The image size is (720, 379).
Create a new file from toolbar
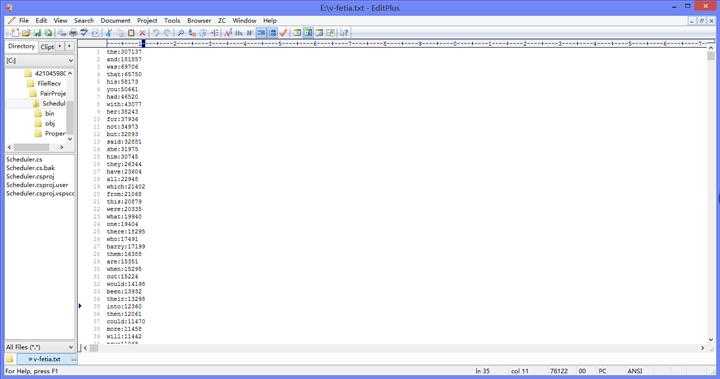[x=15, y=33]
